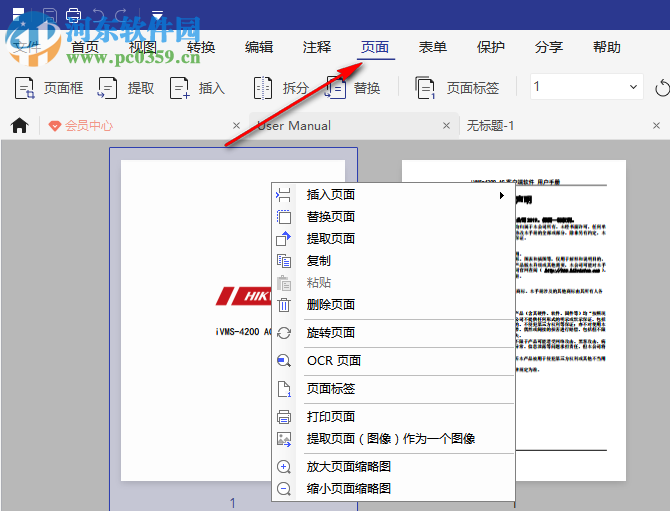
Task: Click the 提取 extract pages icon
Action: tap(108, 88)
